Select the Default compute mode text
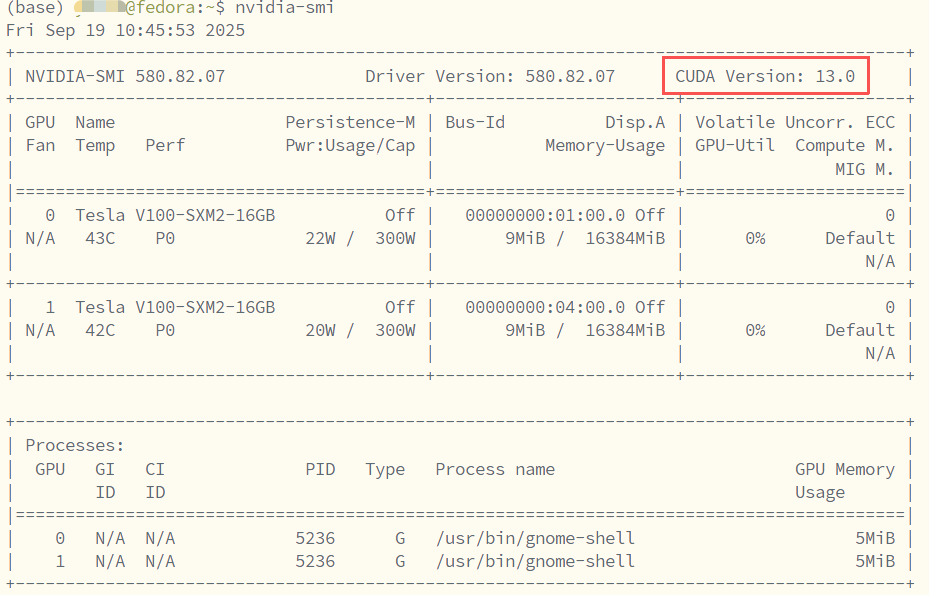 coord(859,238)
